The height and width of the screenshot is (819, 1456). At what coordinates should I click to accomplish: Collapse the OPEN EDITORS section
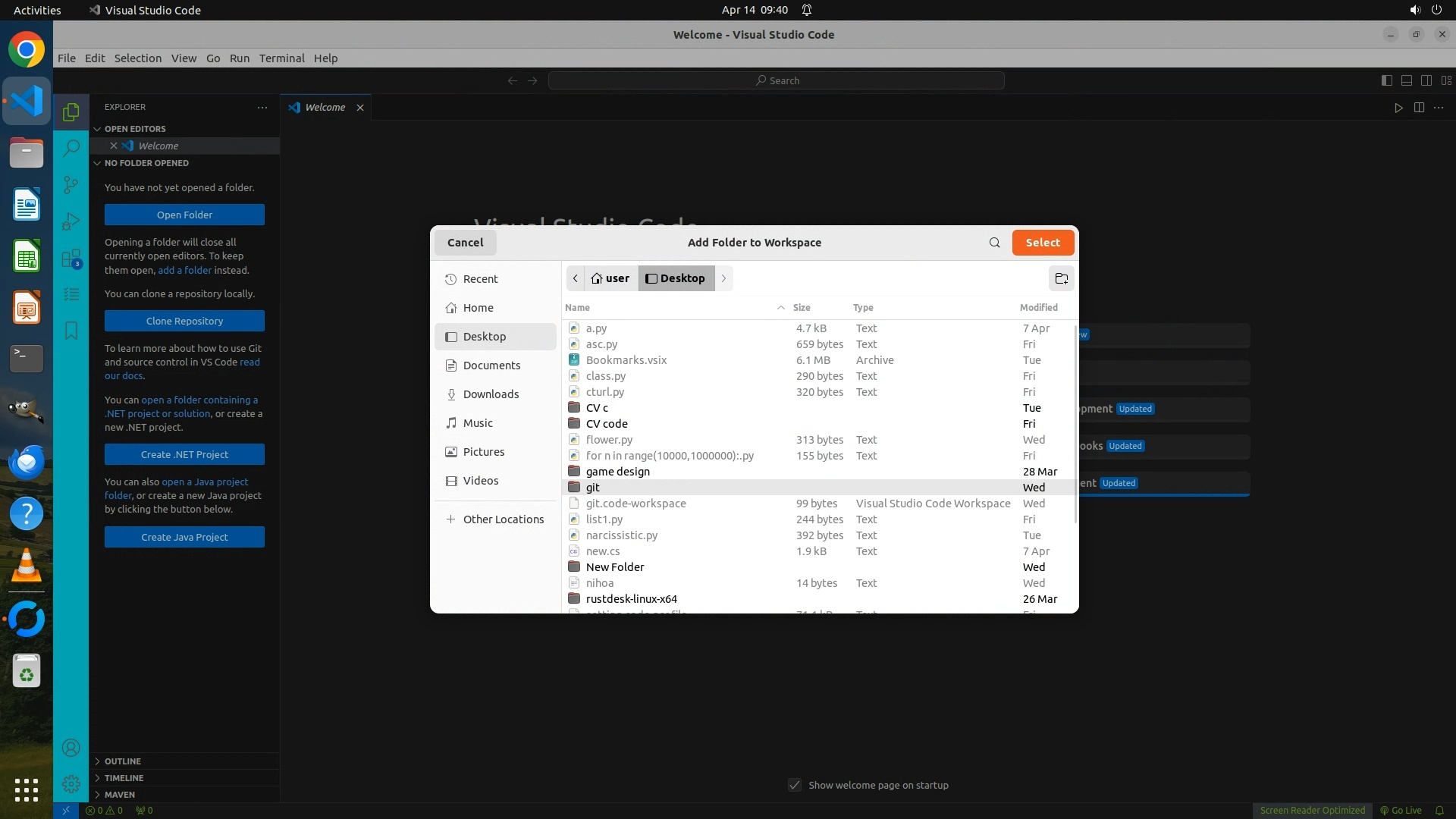coord(135,129)
